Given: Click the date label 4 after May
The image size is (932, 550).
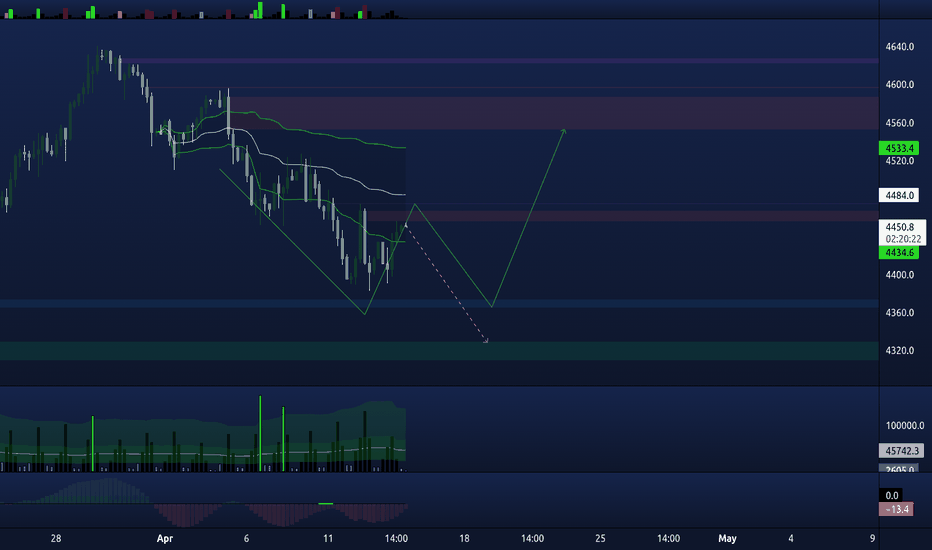Looking at the screenshot, I should coord(791,538).
